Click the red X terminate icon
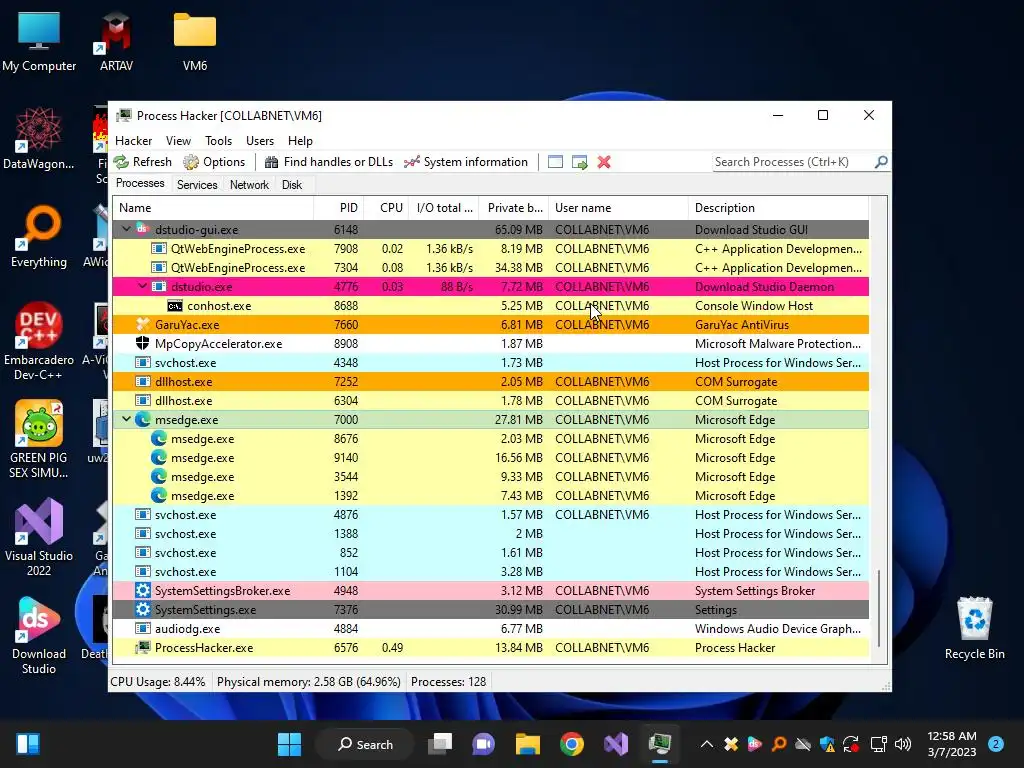Image resolution: width=1024 pixels, height=768 pixels. click(x=604, y=162)
